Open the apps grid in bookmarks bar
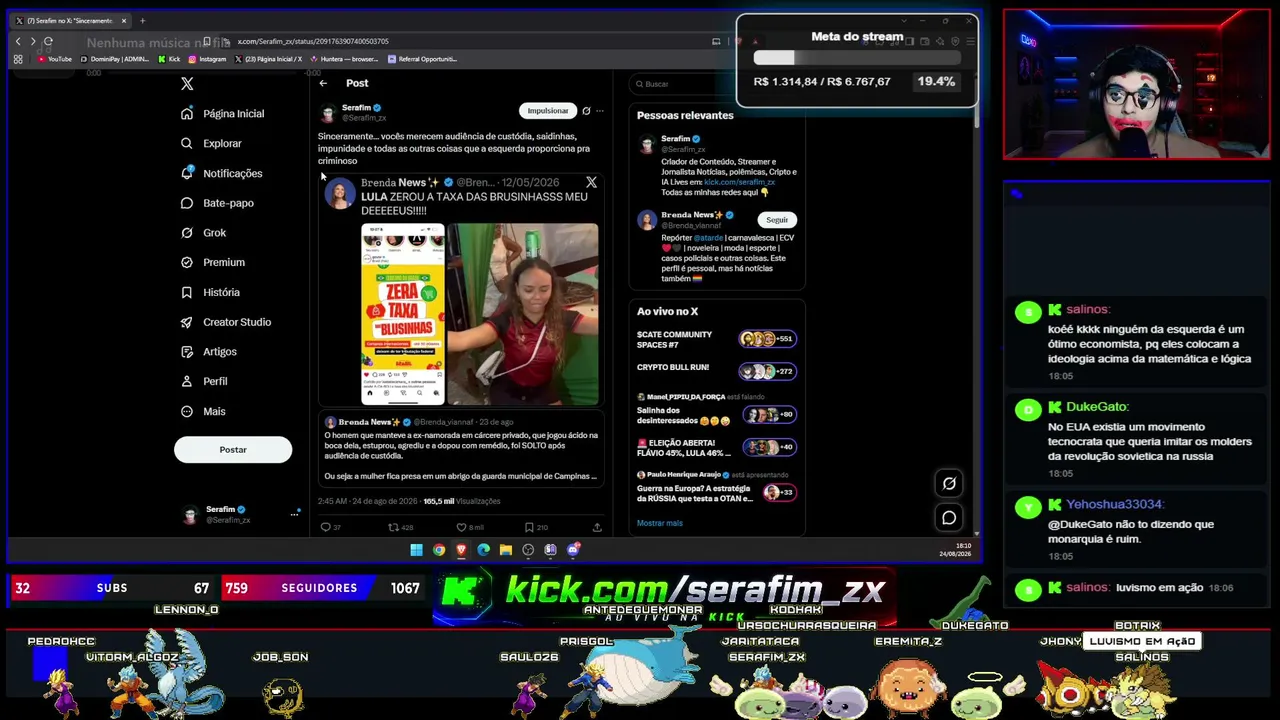The image size is (1280, 720). (x=18, y=59)
